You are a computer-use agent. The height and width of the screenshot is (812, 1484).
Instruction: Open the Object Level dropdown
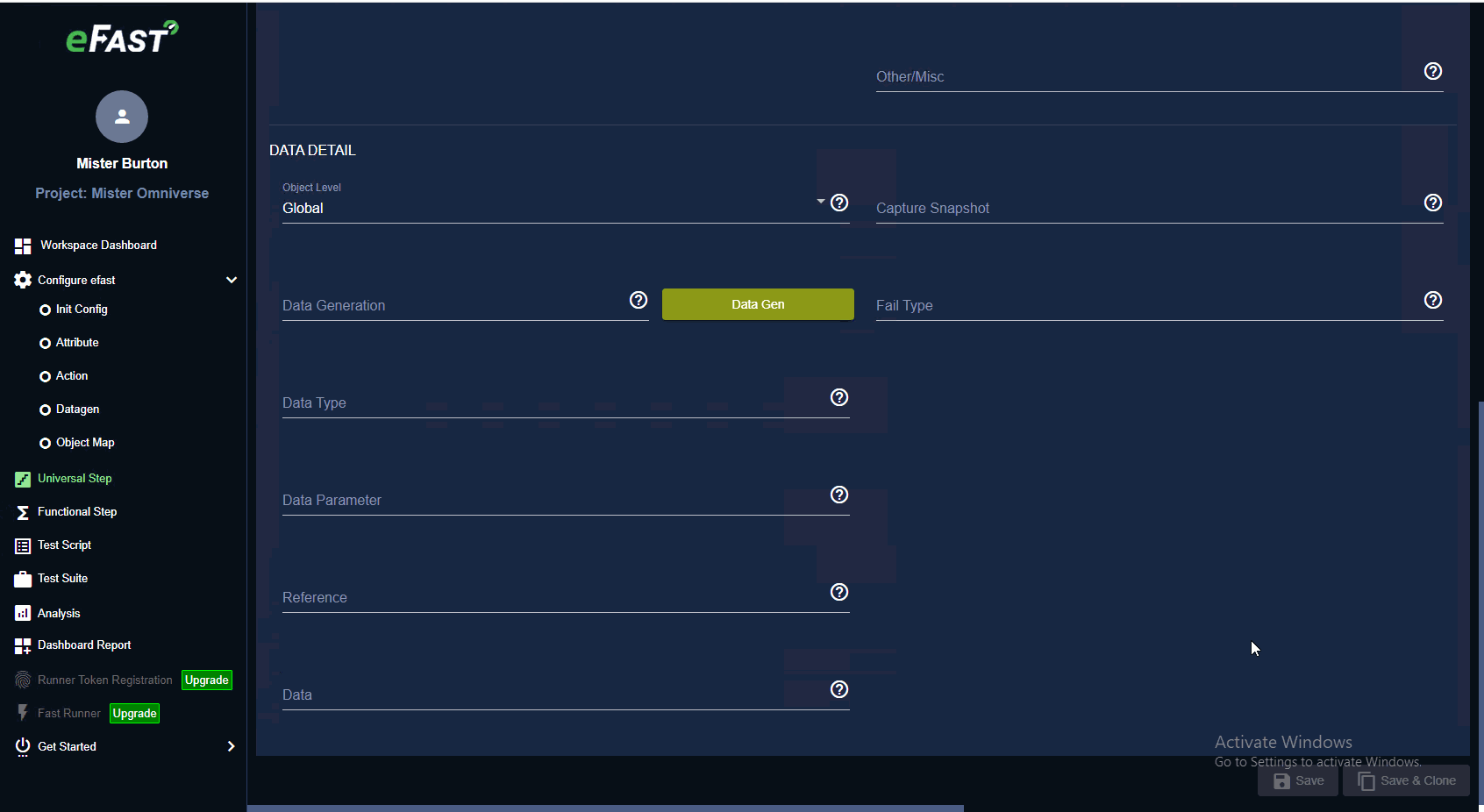point(553,209)
